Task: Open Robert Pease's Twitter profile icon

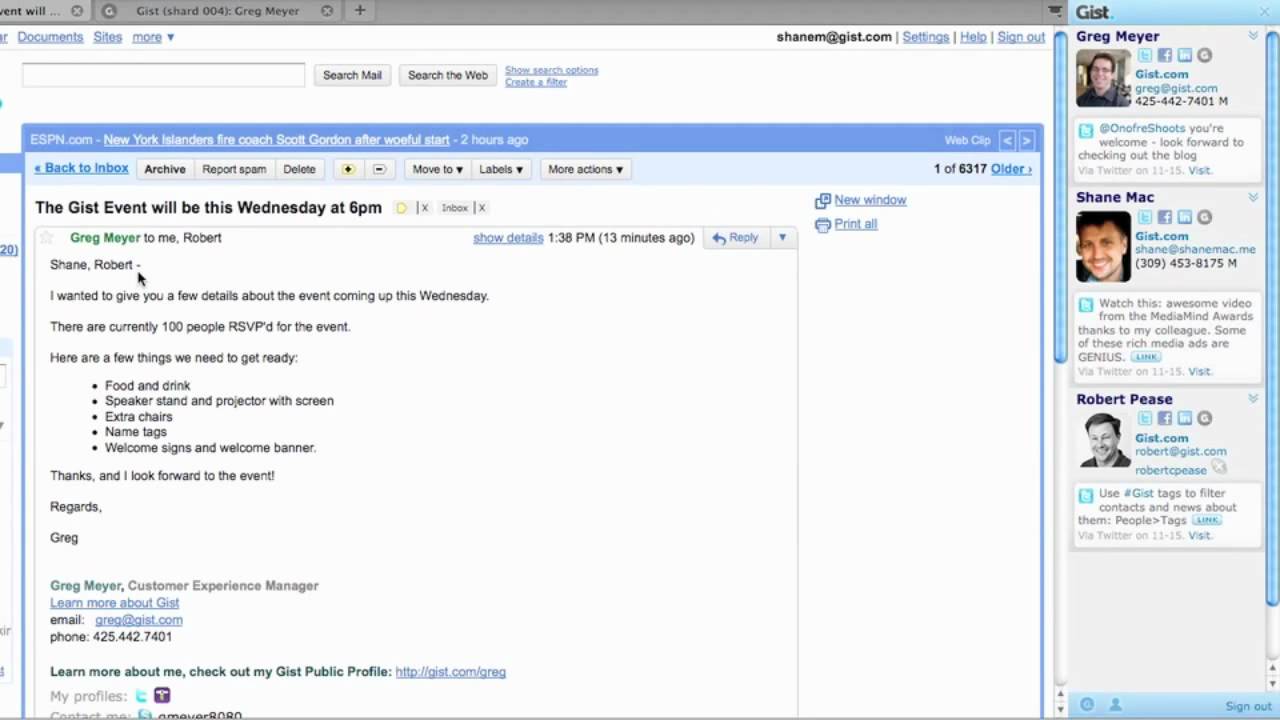Action: 1145,419
